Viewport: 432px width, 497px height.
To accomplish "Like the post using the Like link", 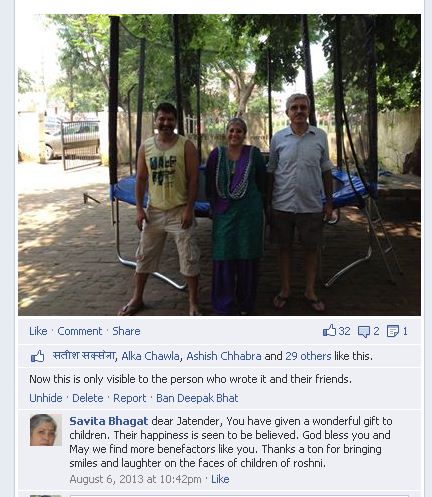I will 38,331.
